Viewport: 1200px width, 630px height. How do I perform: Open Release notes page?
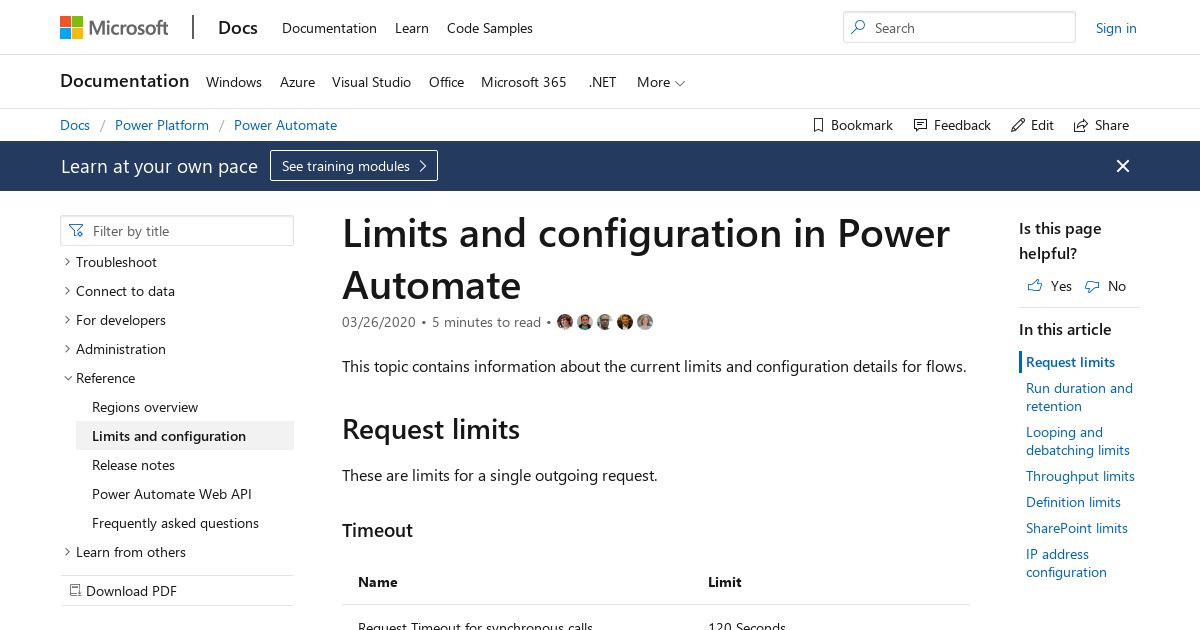[x=133, y=465]
